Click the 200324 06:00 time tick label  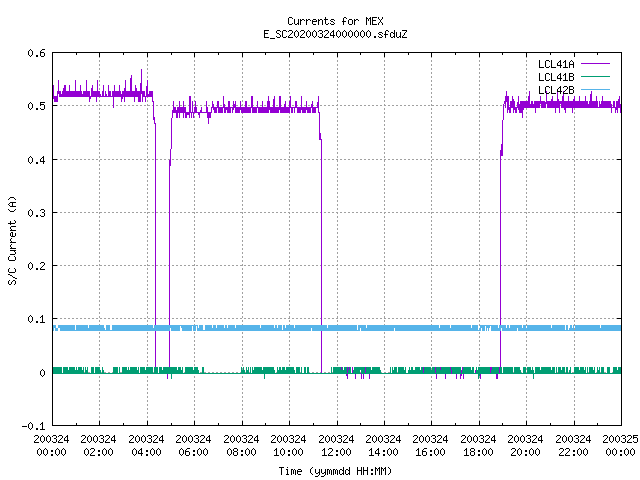tap(193, 446)
